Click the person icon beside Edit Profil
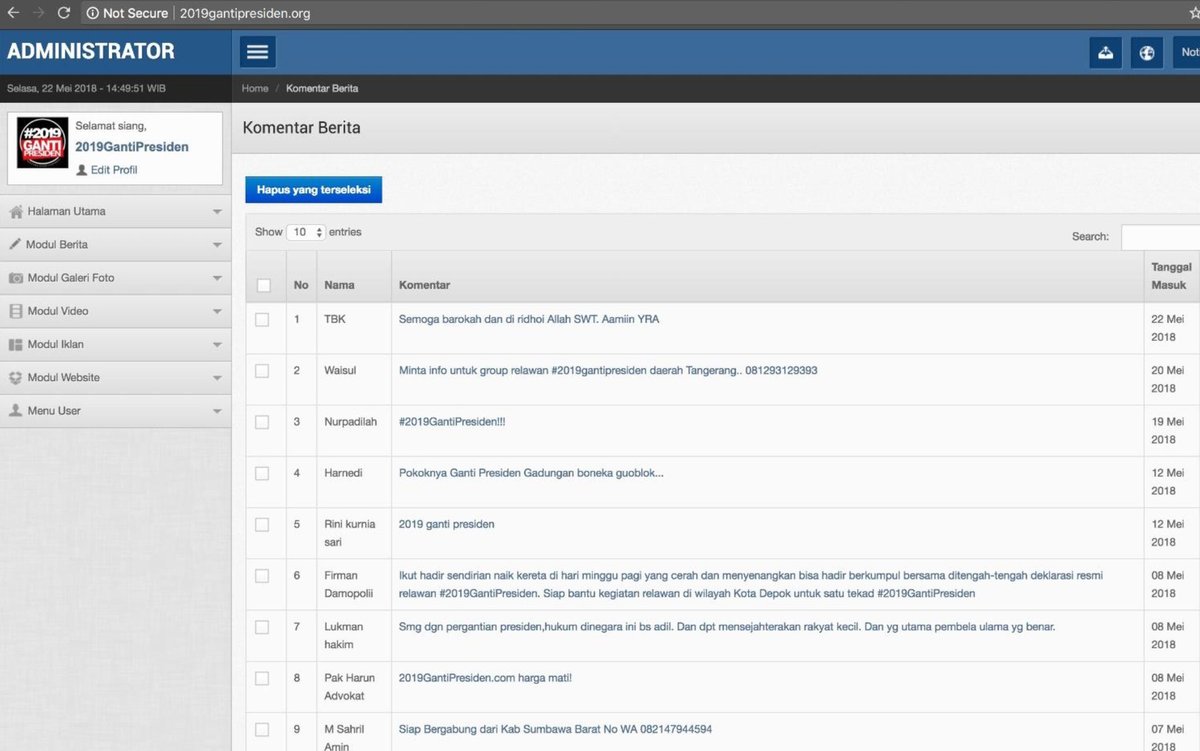1200x751 pixels. [x=82, y=170]
